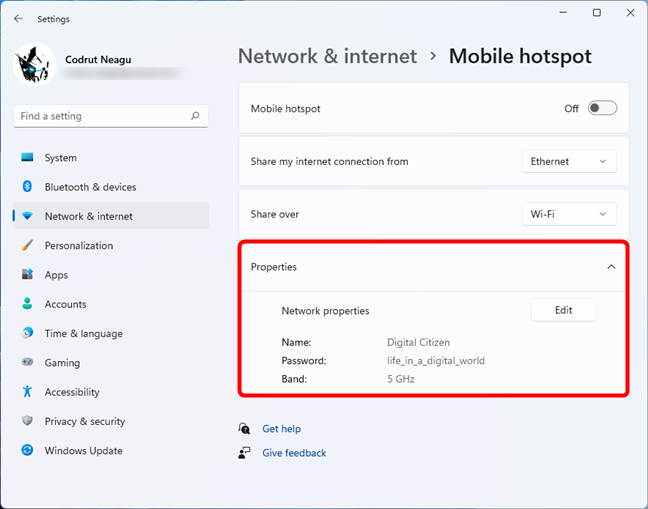Click the Mobile hotspot page title
Viewport: 648px width, 509px height.
click(520, 56)
